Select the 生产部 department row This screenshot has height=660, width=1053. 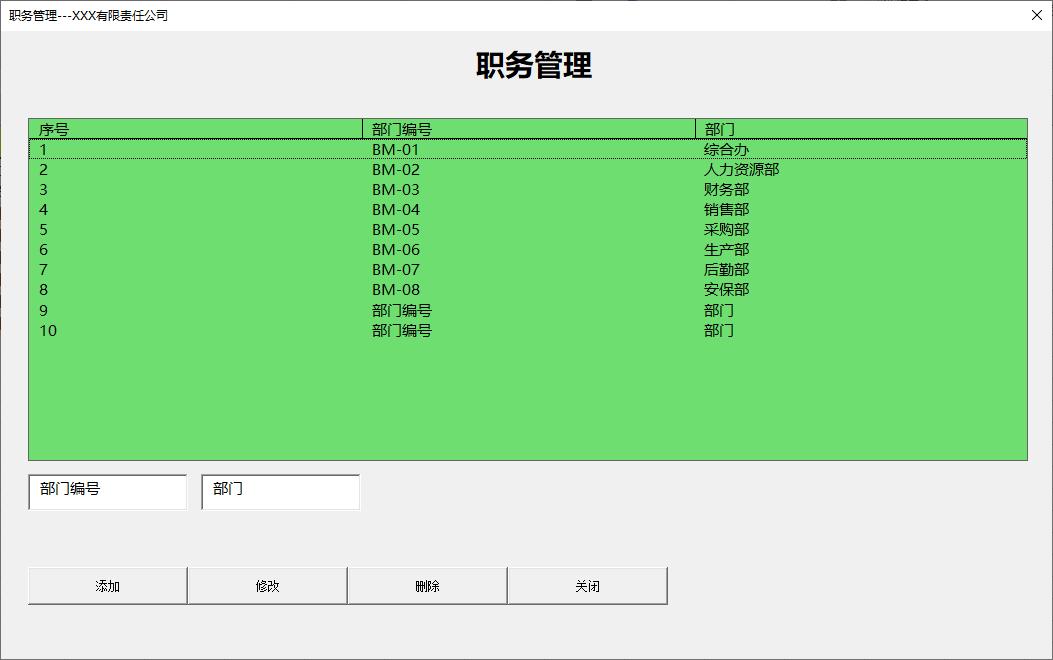(x=400, y=249)
